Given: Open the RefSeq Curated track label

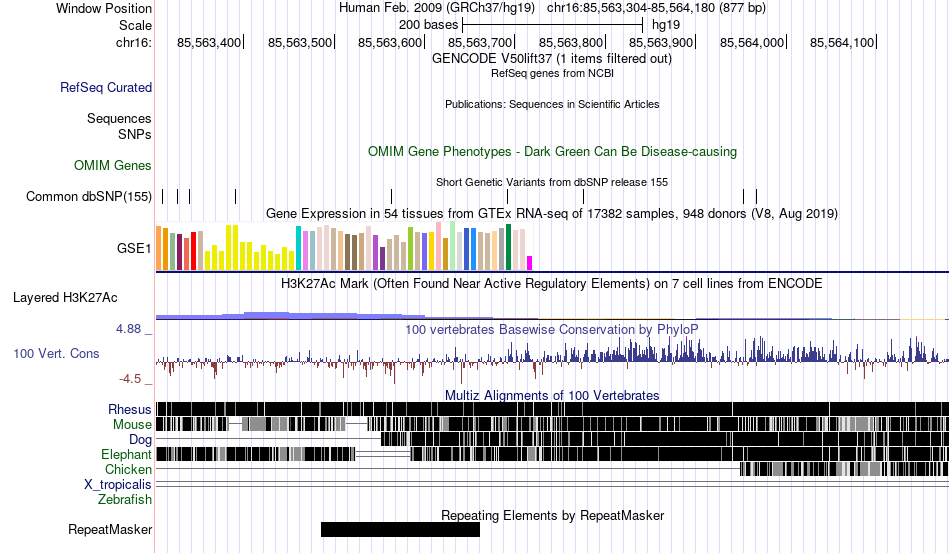Looking at the screenshot, I should [x=106, y=87].
